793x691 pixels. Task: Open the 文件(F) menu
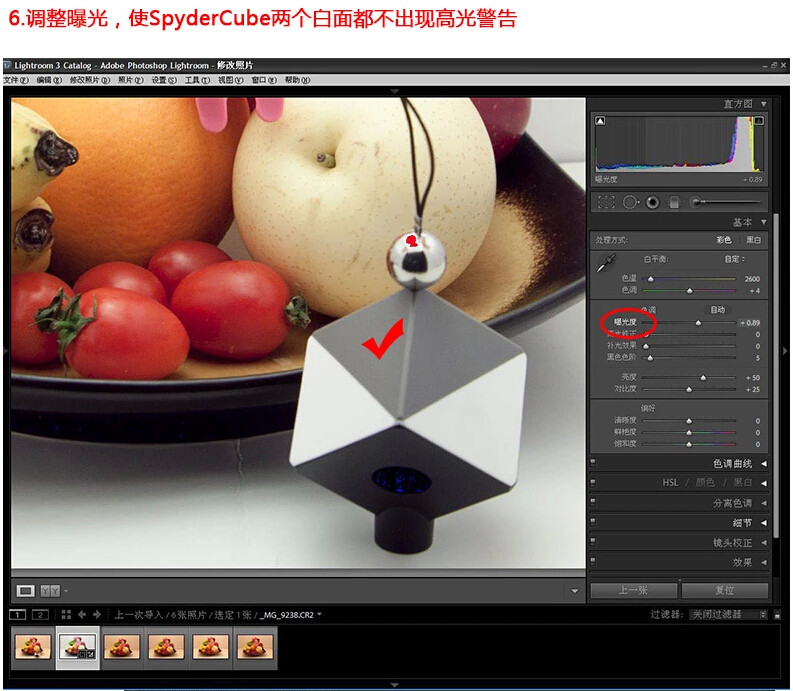(16, 80)
